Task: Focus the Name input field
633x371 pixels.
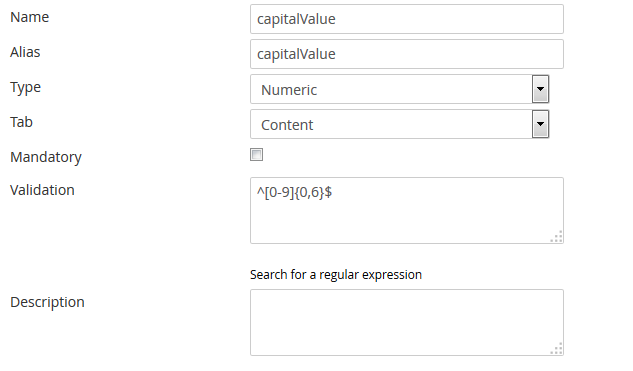Action: [407, 19]
